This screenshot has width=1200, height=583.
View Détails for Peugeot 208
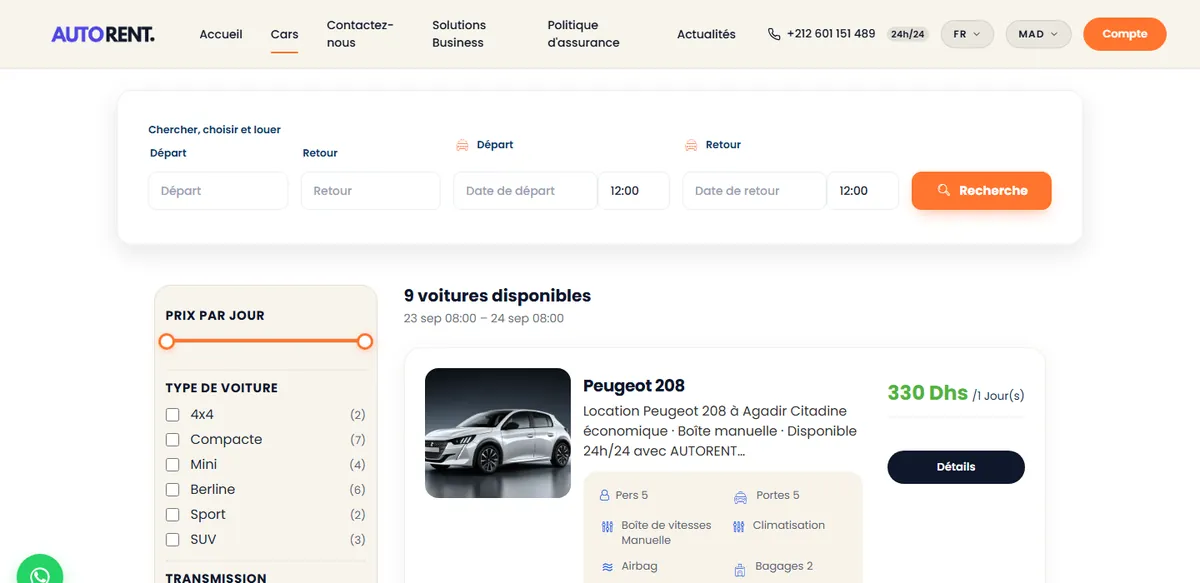956,467
